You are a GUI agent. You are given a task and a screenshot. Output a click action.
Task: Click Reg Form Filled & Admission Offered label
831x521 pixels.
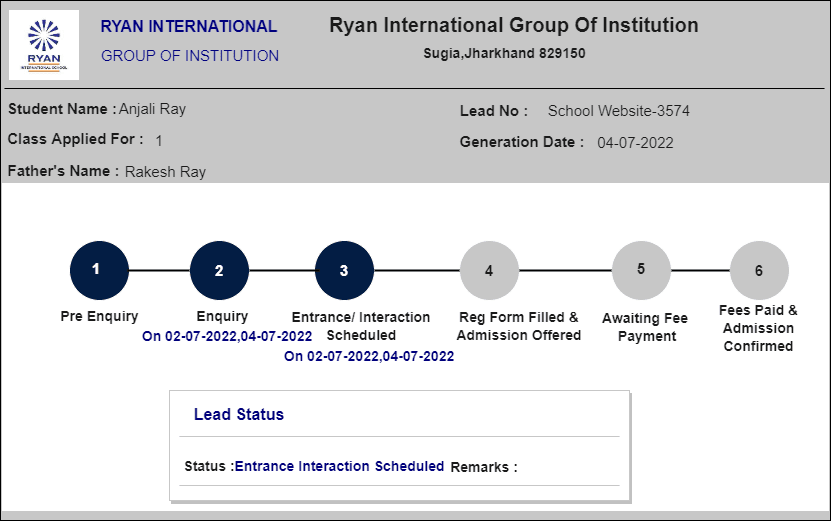coord(519,326)
